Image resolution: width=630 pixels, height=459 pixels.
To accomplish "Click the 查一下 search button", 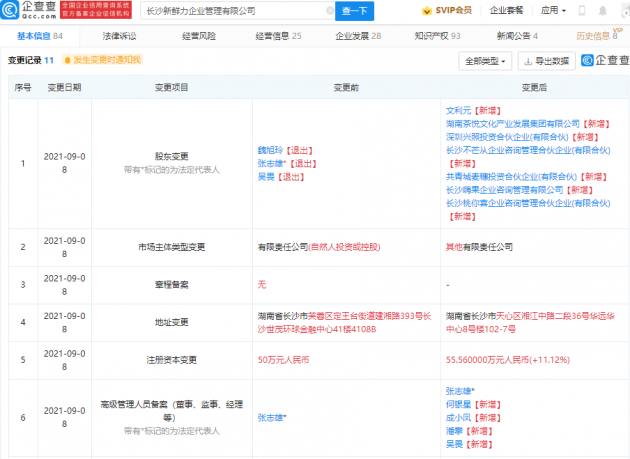I will point(354,11).
